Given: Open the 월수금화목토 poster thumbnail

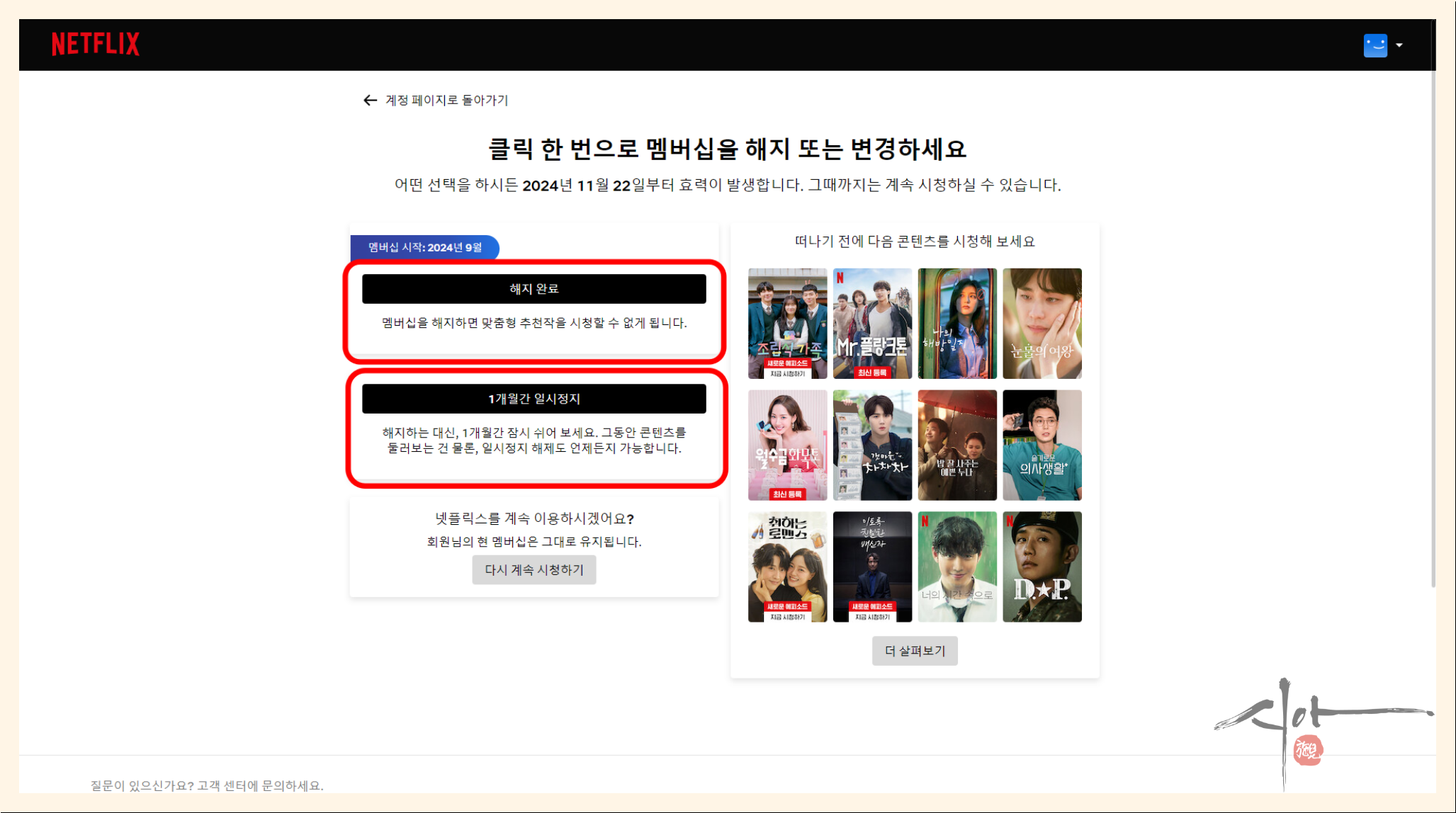Looking at the screenshot, I should tap(787, 445).
